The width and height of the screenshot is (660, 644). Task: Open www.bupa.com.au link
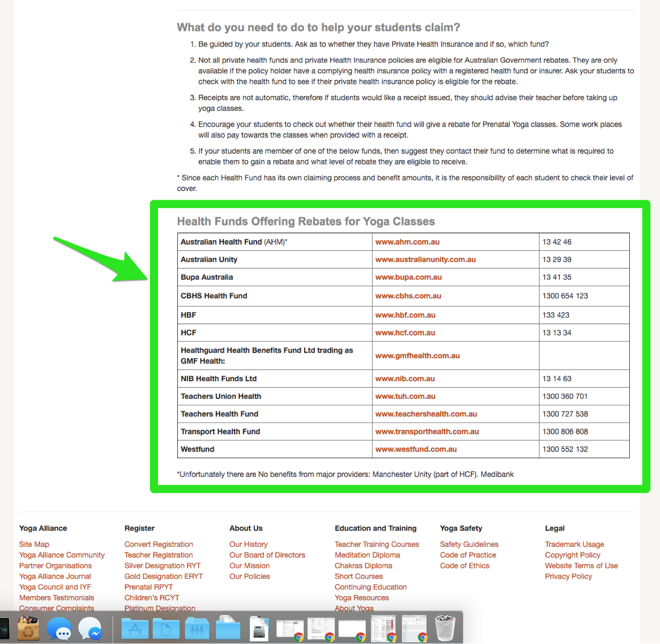click(408, 277)
